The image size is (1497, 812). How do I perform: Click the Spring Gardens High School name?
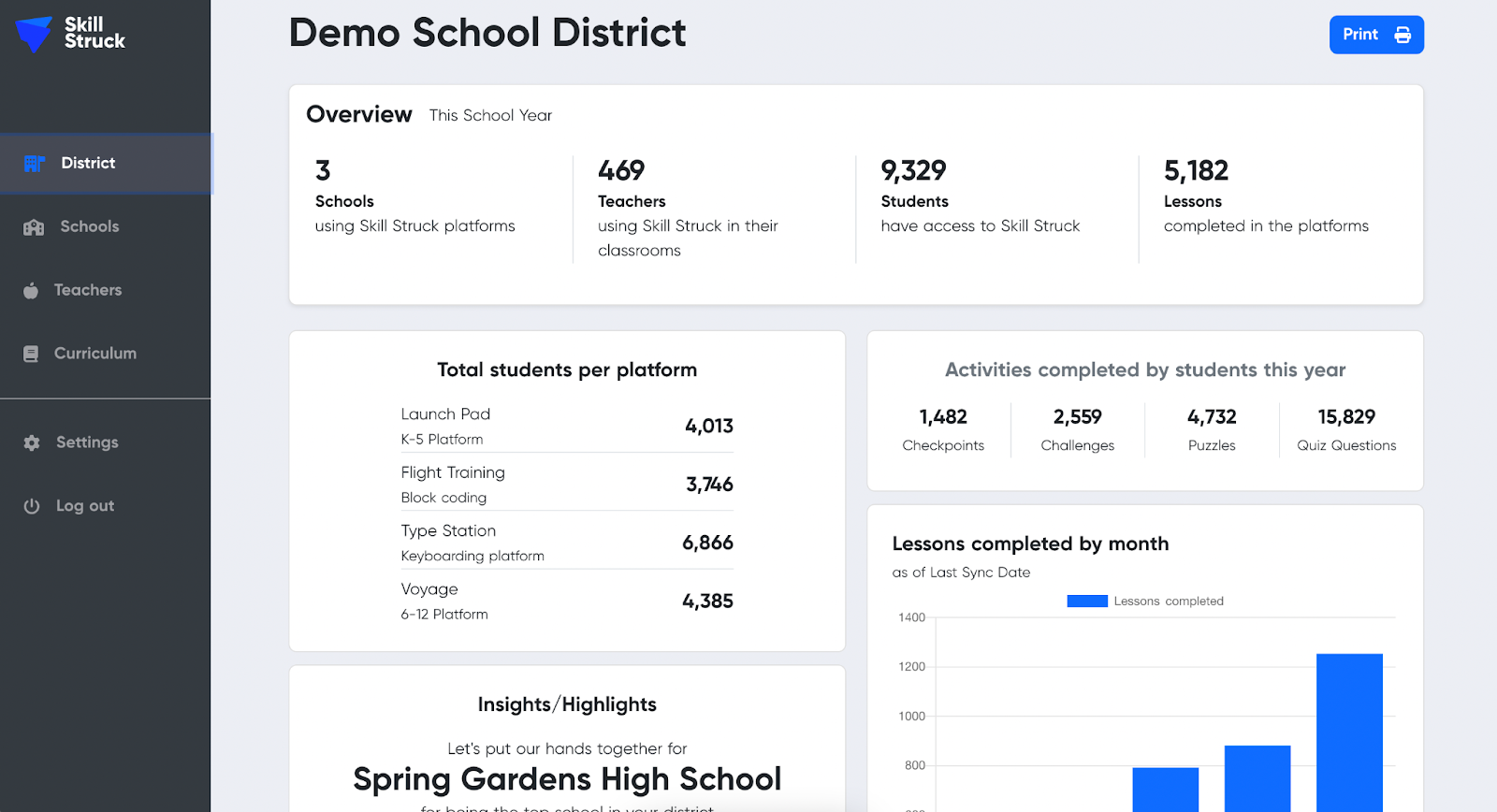[x=567, y=779]
